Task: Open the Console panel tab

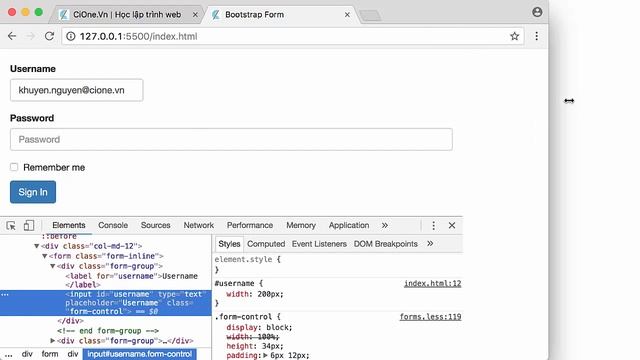Action: [x=113, y=225]
